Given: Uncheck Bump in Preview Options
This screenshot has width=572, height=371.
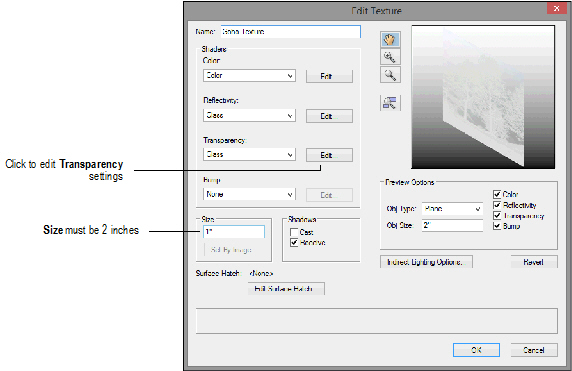Looking at the screenshot, I should pos(497,226).
